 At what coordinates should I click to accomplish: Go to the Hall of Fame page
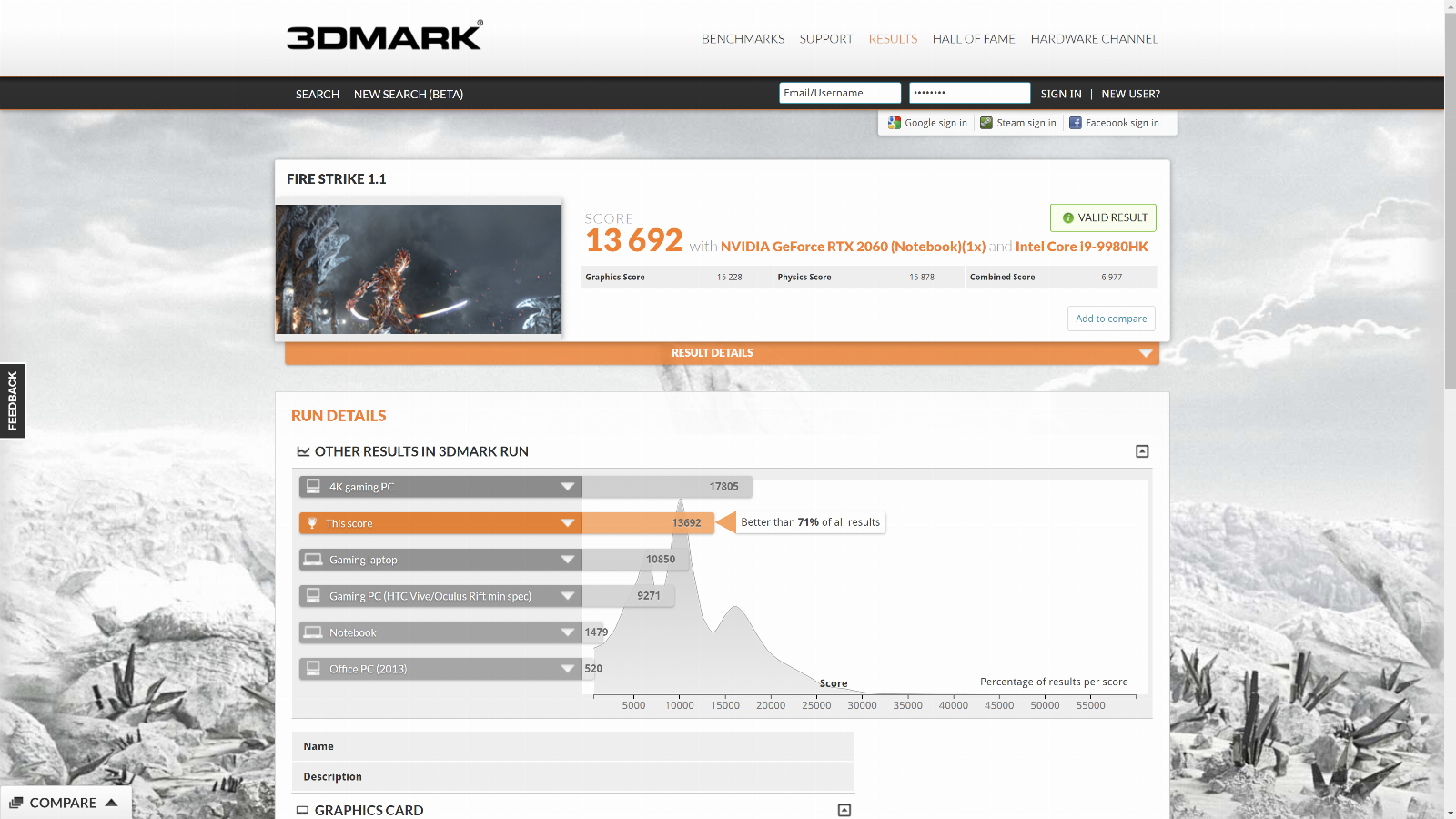pyautogui.click(x=973, y=39)
